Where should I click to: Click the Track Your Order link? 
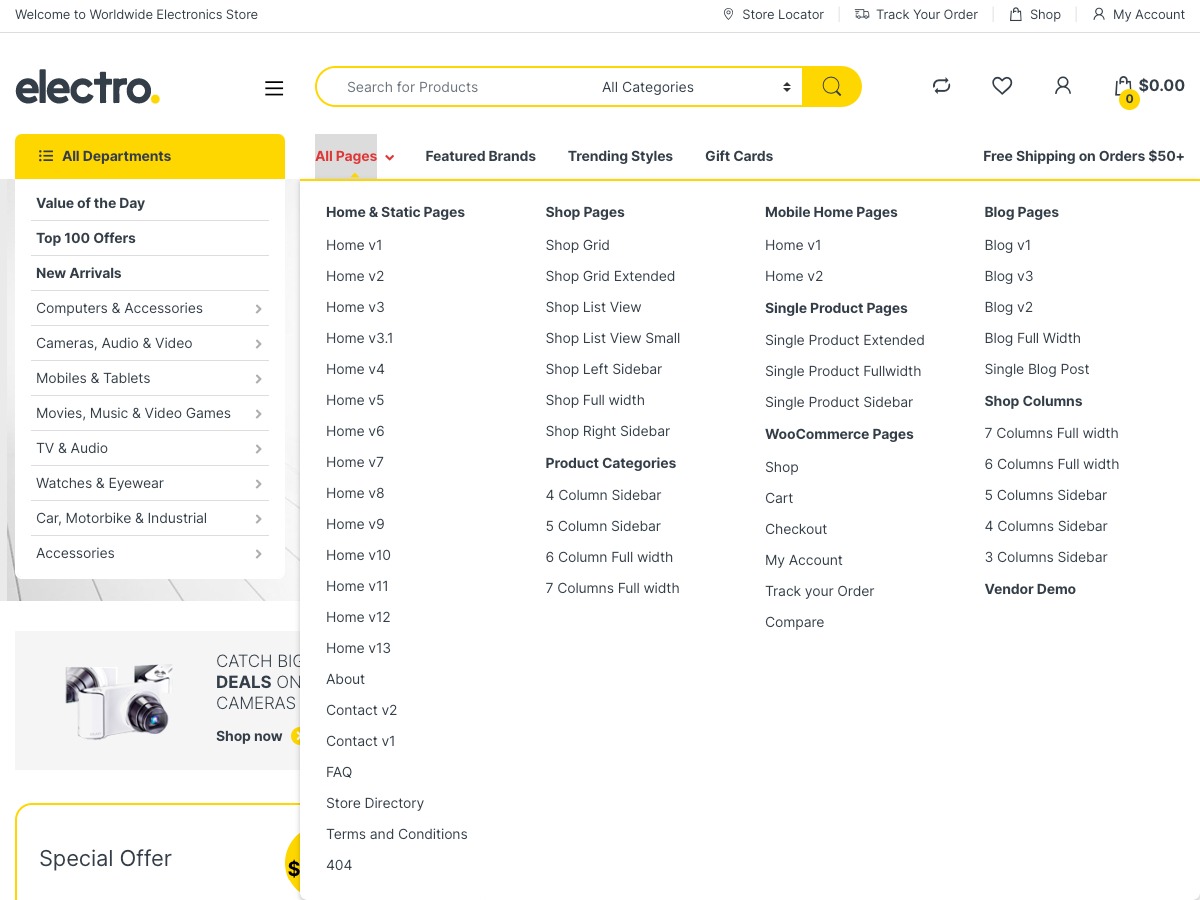pyautogui.click(x=916, y=14)
